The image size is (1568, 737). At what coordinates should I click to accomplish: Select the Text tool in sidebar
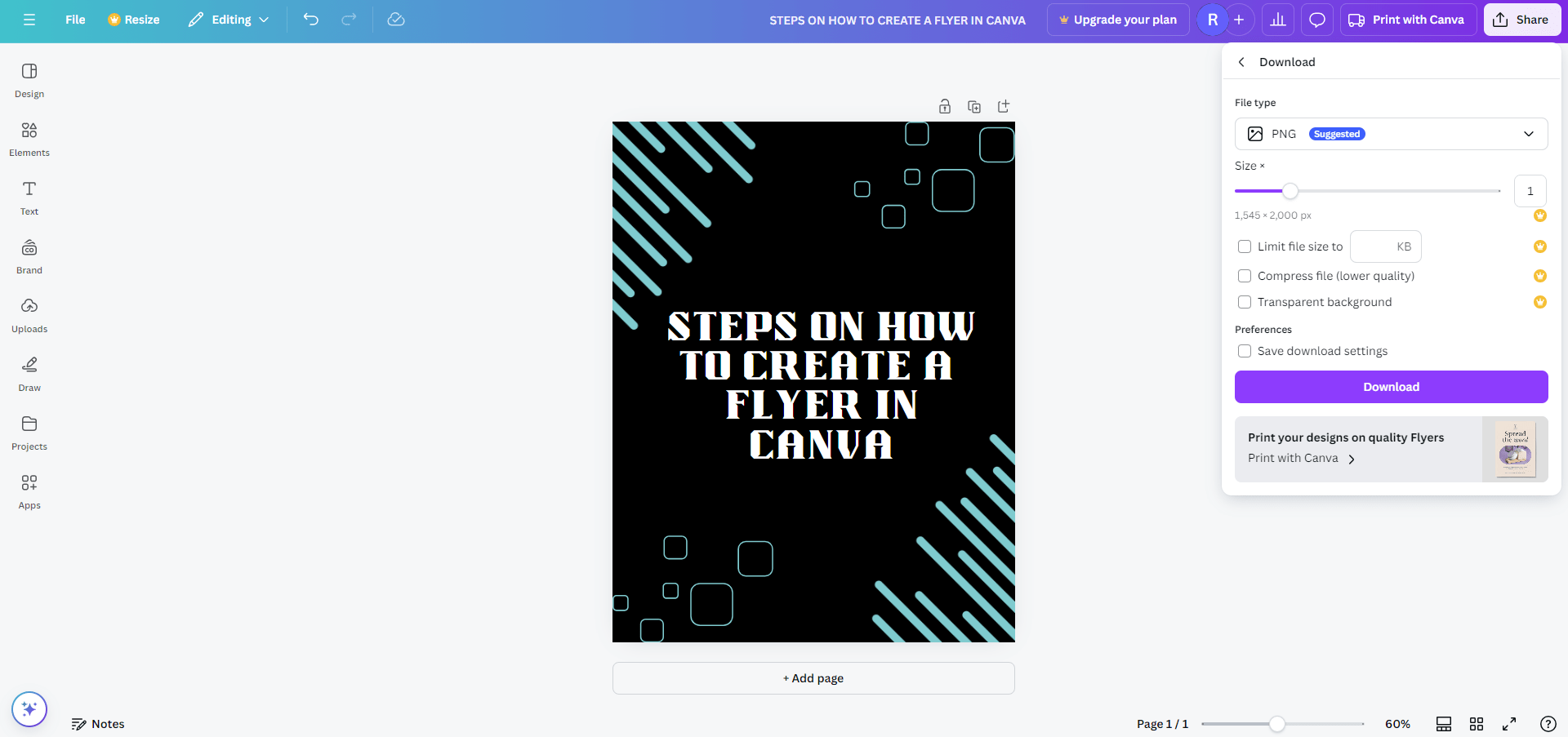29,196
